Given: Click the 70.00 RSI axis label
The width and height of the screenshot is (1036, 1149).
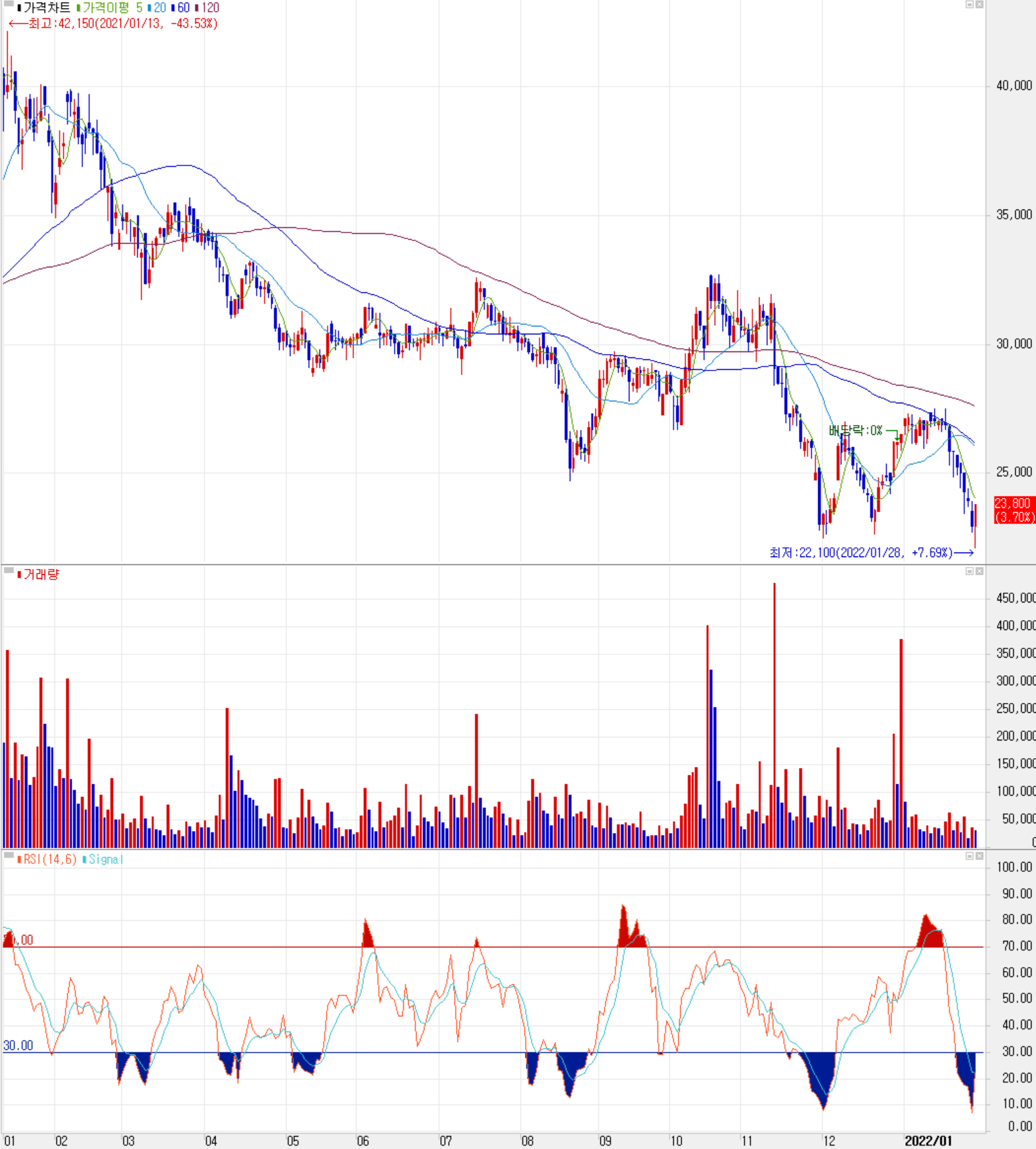Looking at the screenshot, I should [1017, 946].
